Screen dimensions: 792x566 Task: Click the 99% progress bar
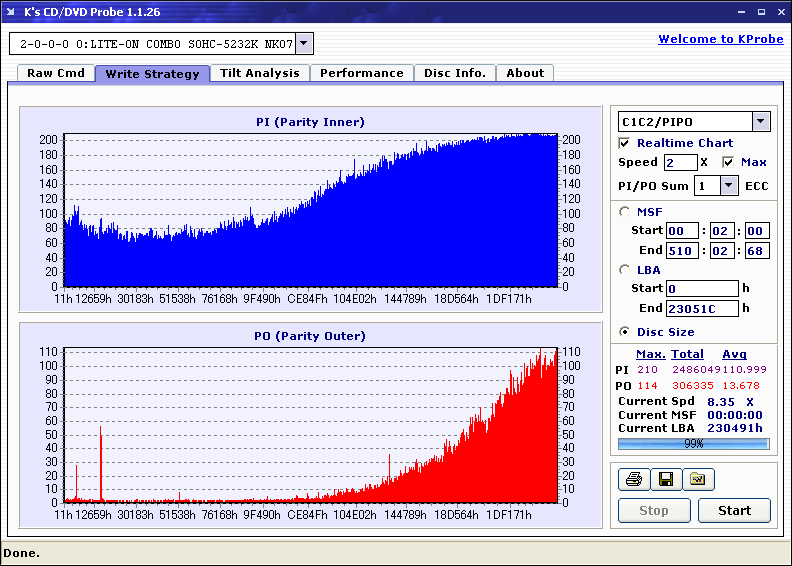(x=694, y=444)
